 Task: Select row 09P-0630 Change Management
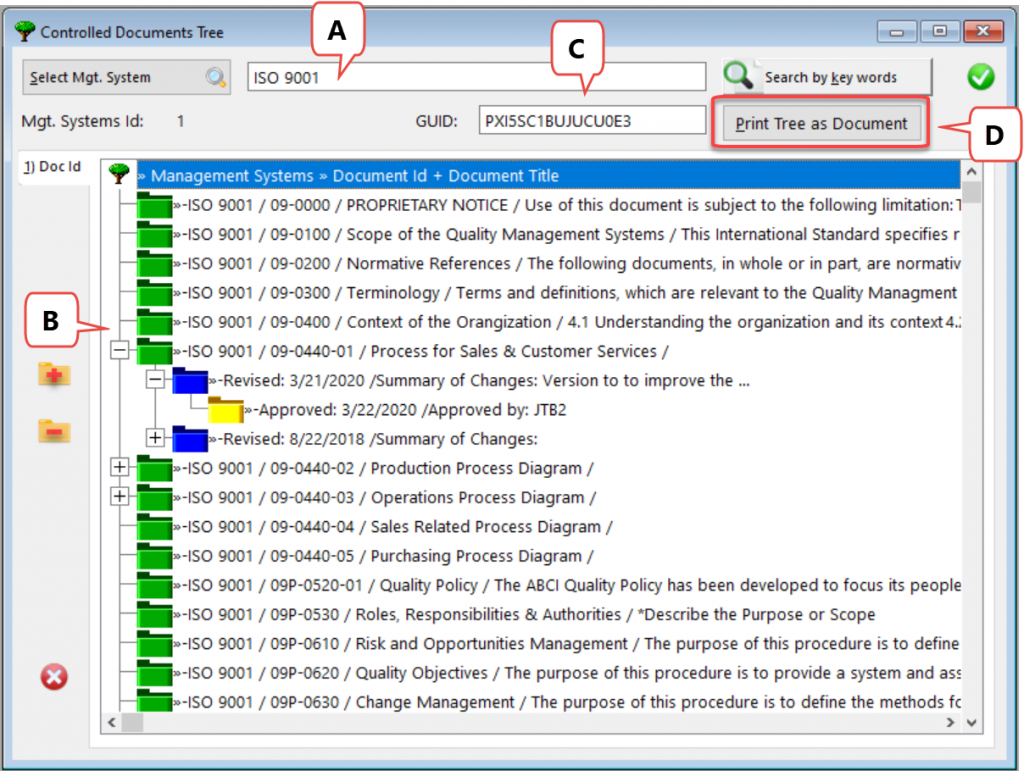tap(568, 702)
